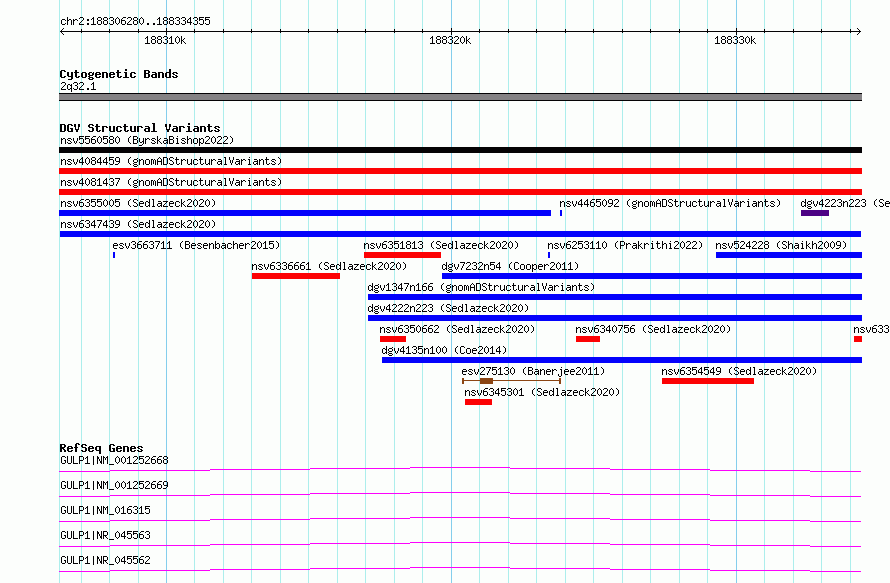
Task: Select the nsv4084459 red variant bar
Action: pyautogui.click(x=460, y=171)
